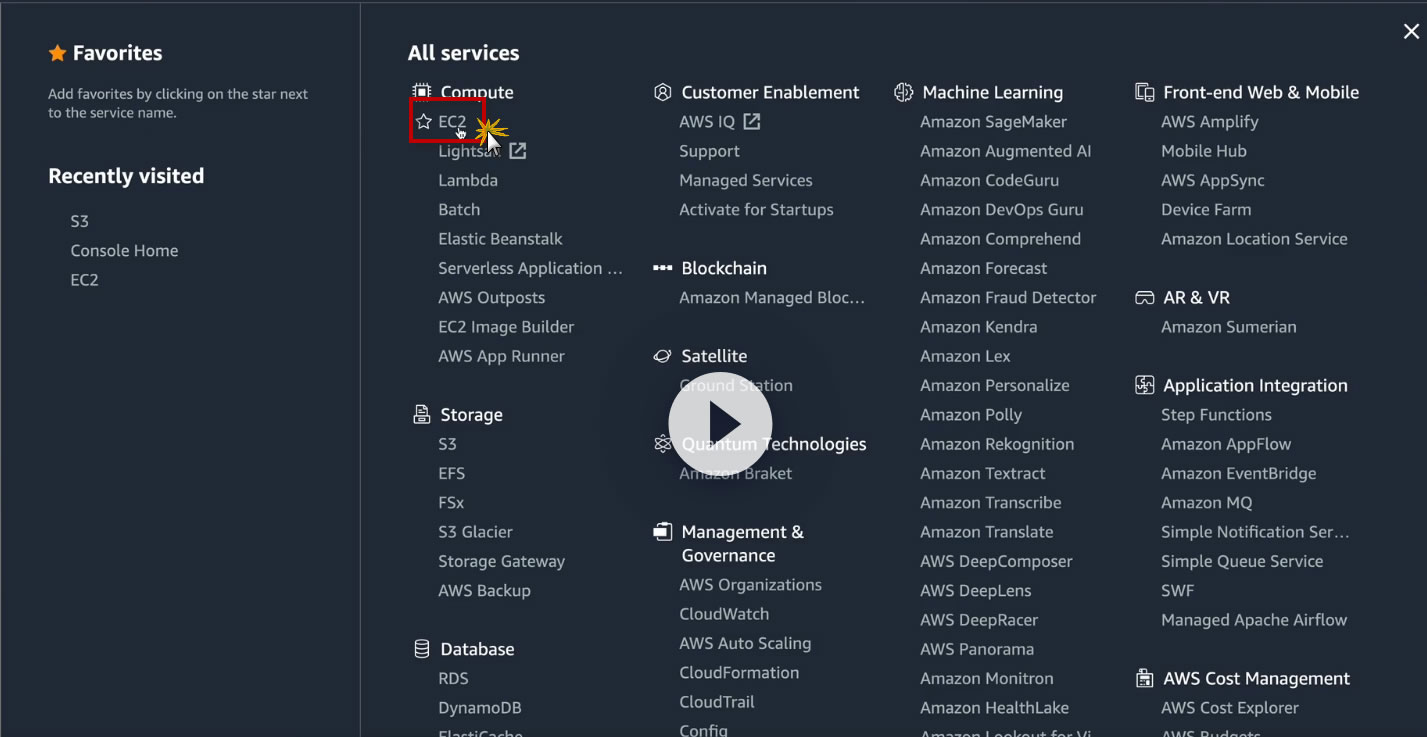Open AWS Auto Scaling
Screen dimensions: 1427x737
coord(745,644)
